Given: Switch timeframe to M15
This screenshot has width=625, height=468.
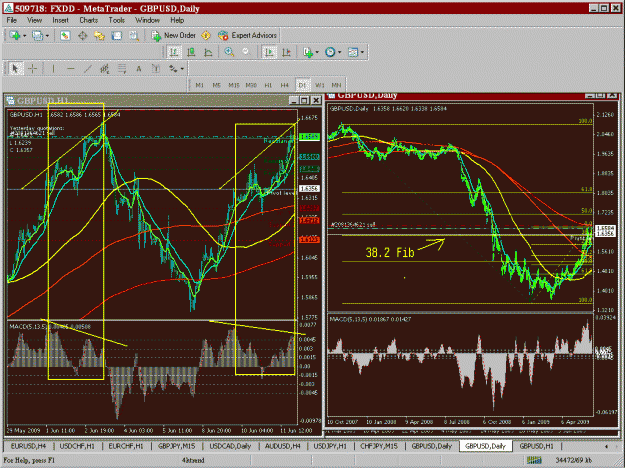Looking at the screenshot, I should pos(234,85).
